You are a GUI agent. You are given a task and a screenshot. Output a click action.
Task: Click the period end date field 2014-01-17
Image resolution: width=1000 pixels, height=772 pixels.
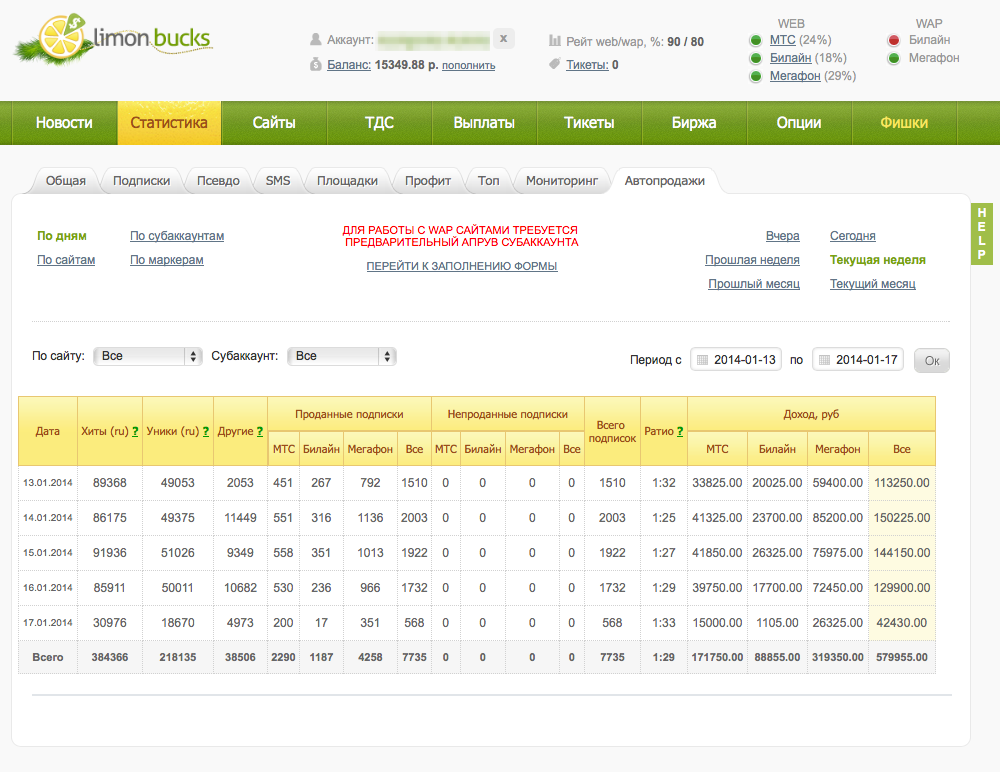click(x=866, y=360)
